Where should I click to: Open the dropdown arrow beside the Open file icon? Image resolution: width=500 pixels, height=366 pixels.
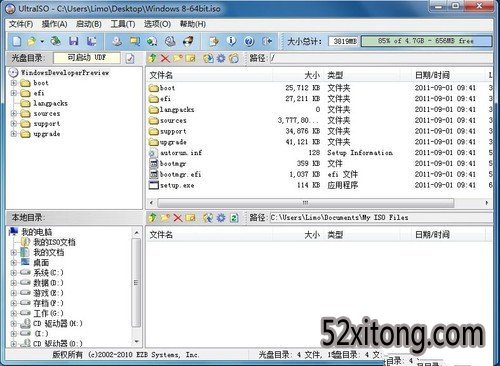pos(42,41)
